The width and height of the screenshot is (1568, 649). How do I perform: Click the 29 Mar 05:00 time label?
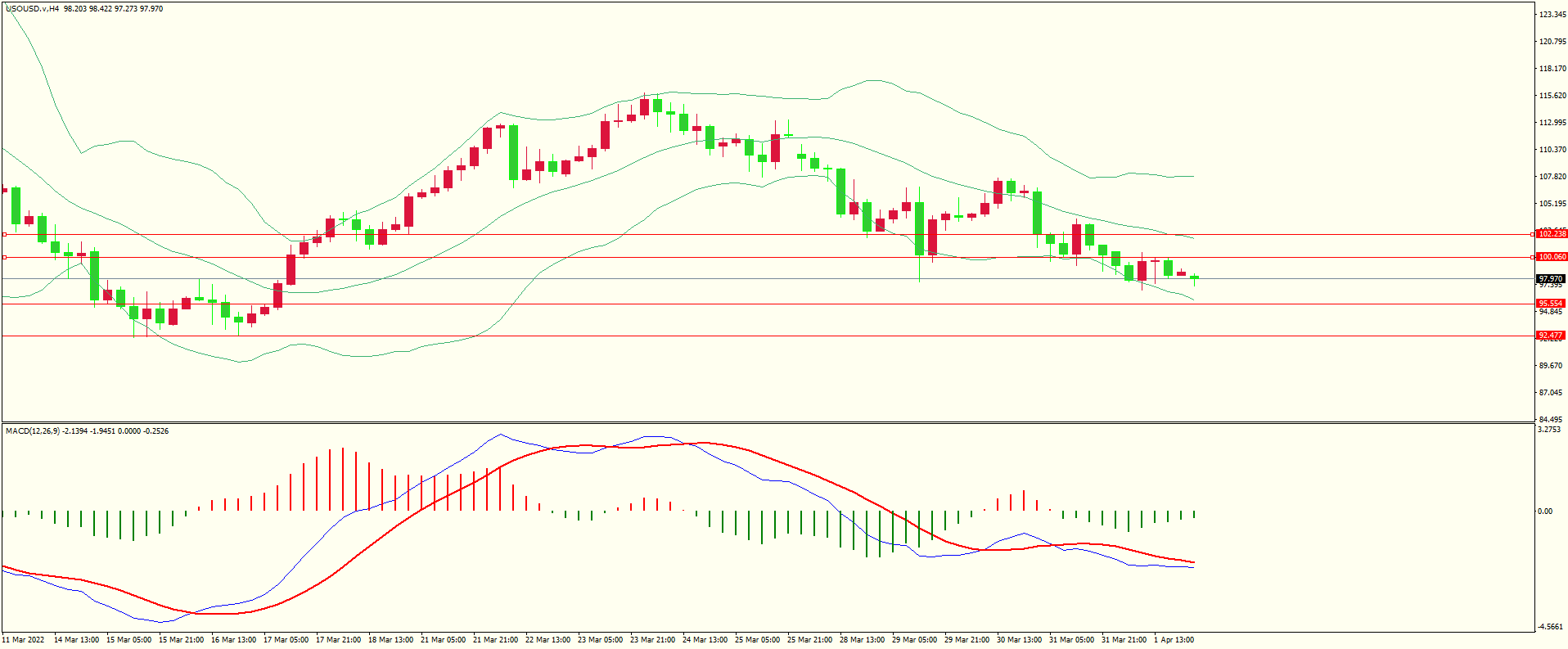coord(915,640)
